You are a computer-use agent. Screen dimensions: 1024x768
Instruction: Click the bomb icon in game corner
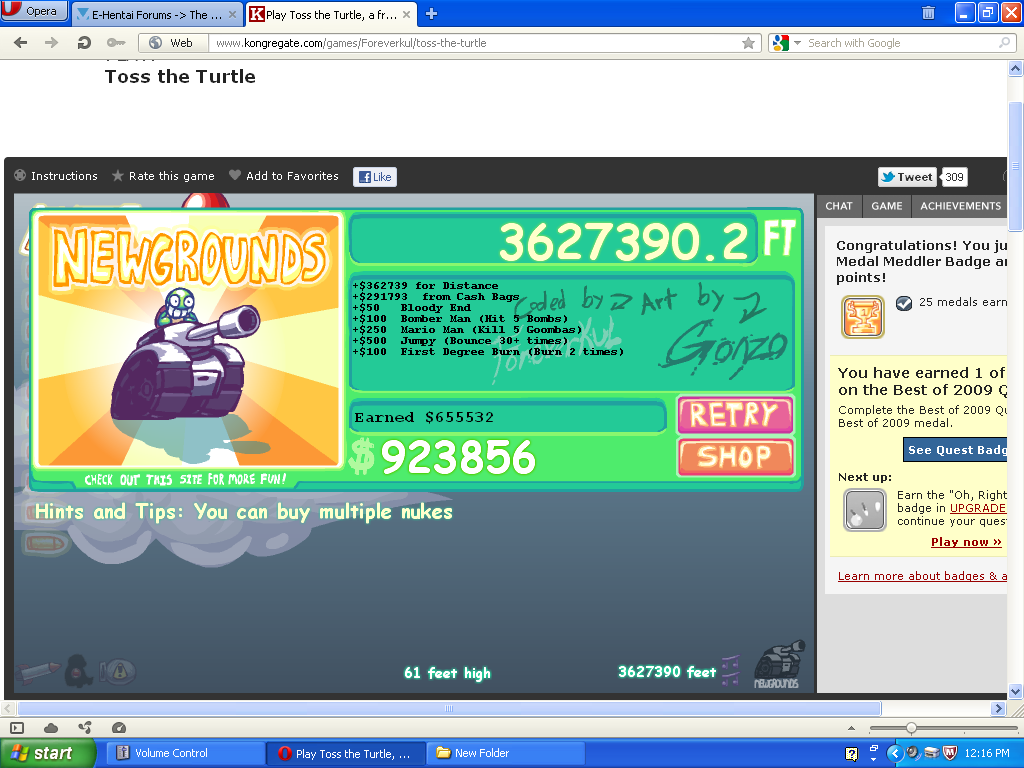(x=78, y=671)
